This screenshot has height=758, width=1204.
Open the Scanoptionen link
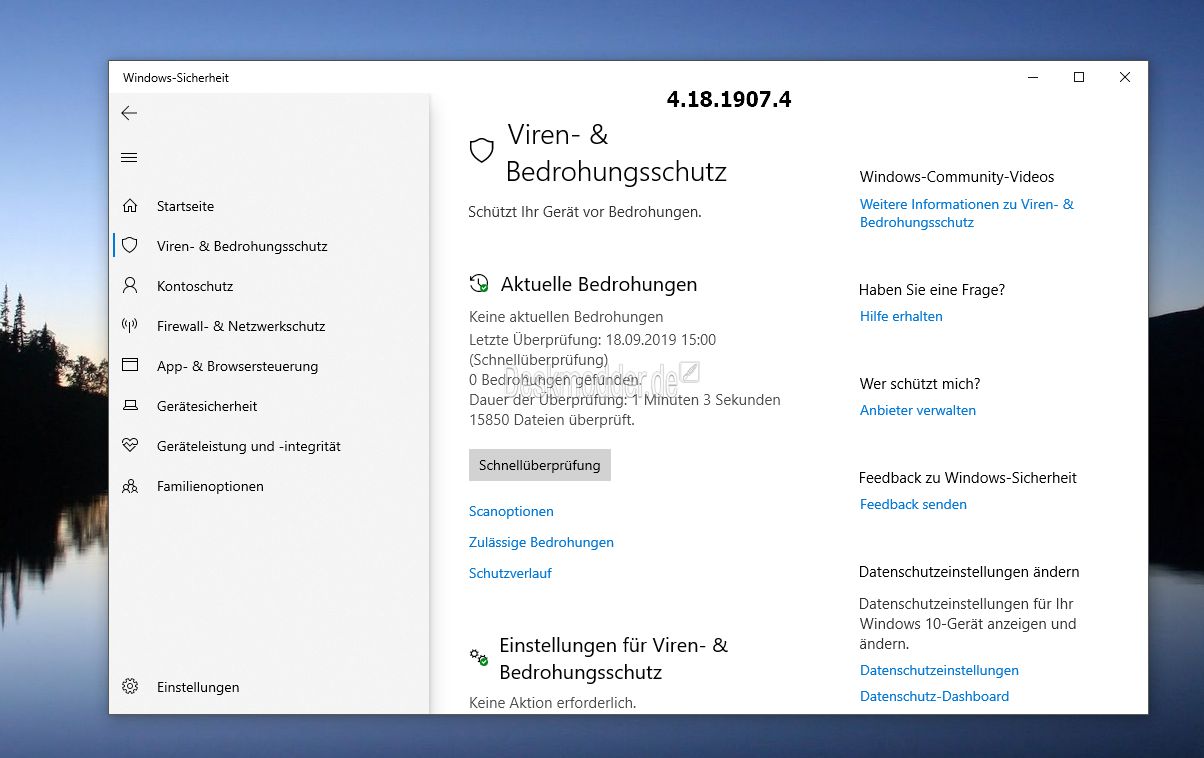coord(511,511)
